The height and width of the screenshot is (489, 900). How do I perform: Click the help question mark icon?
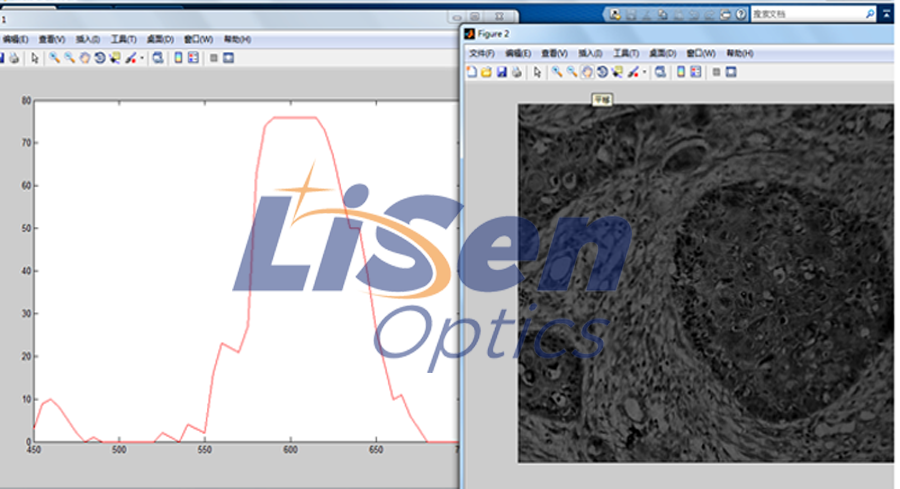(741, 14)
